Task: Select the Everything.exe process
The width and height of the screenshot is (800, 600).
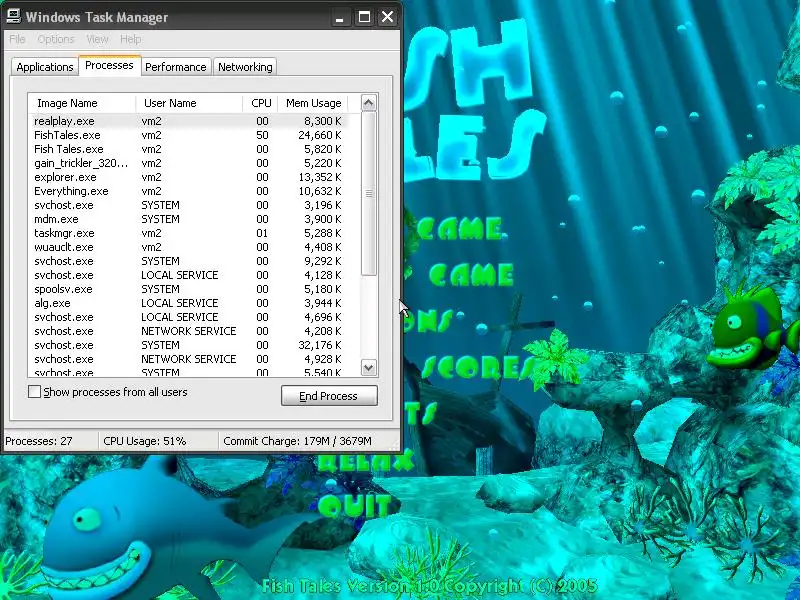Action: (188, 191)
